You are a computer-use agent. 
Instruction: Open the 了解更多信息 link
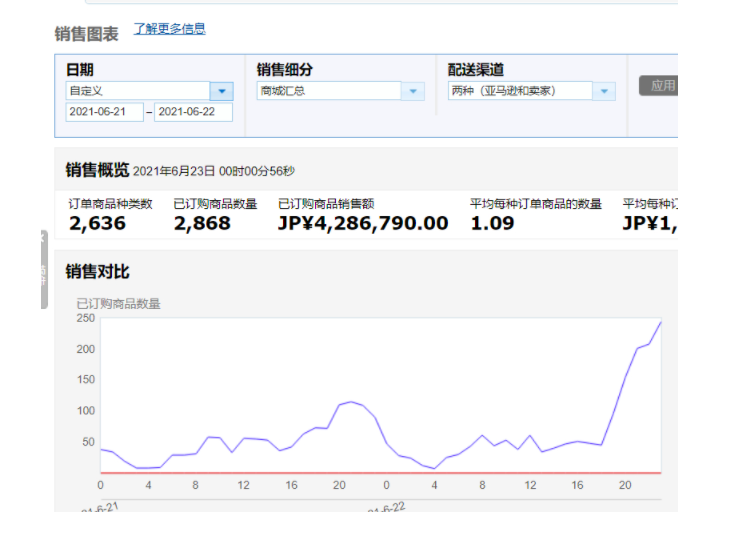click(x=169, y=29)
